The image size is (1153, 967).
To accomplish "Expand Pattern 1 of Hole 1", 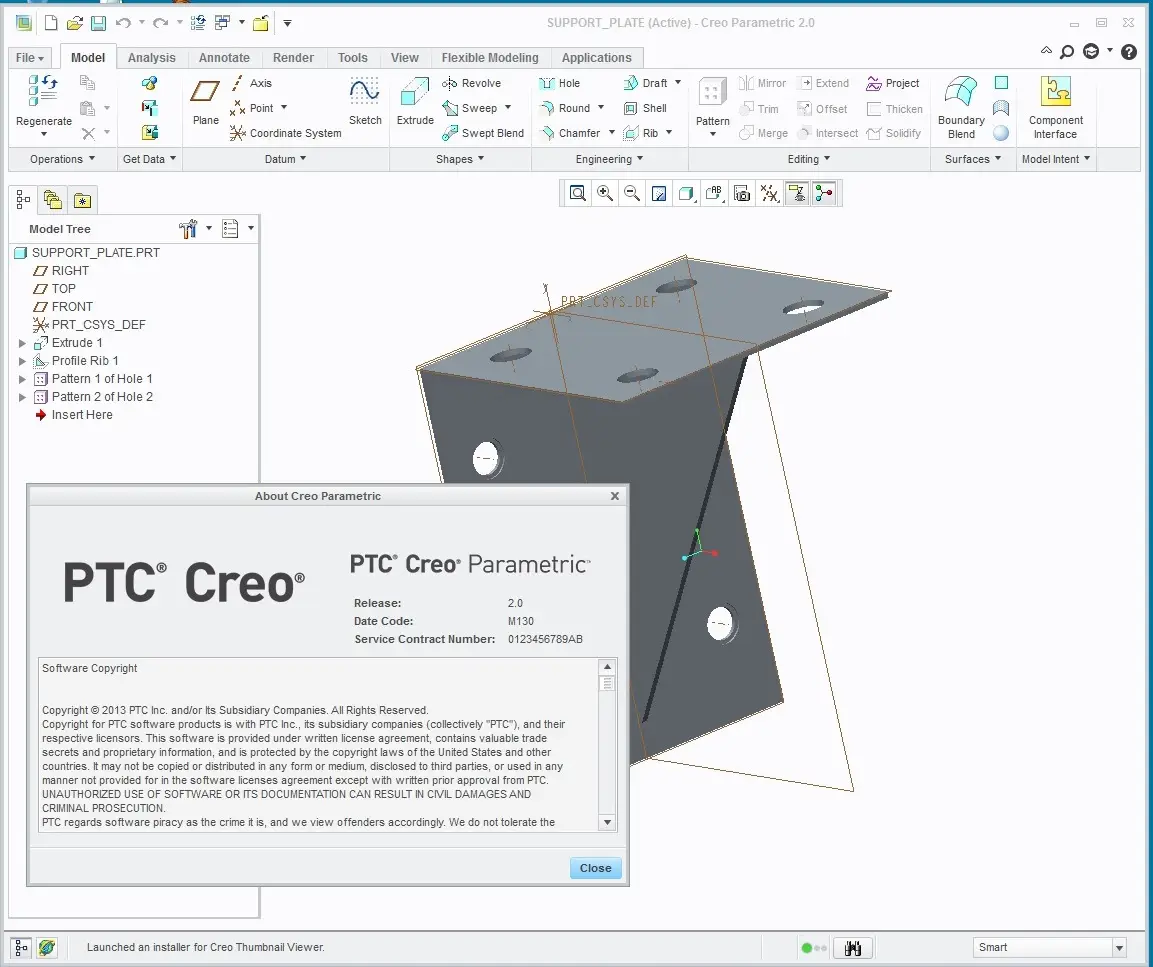I will pyautogui.click(x=22, y=379).
